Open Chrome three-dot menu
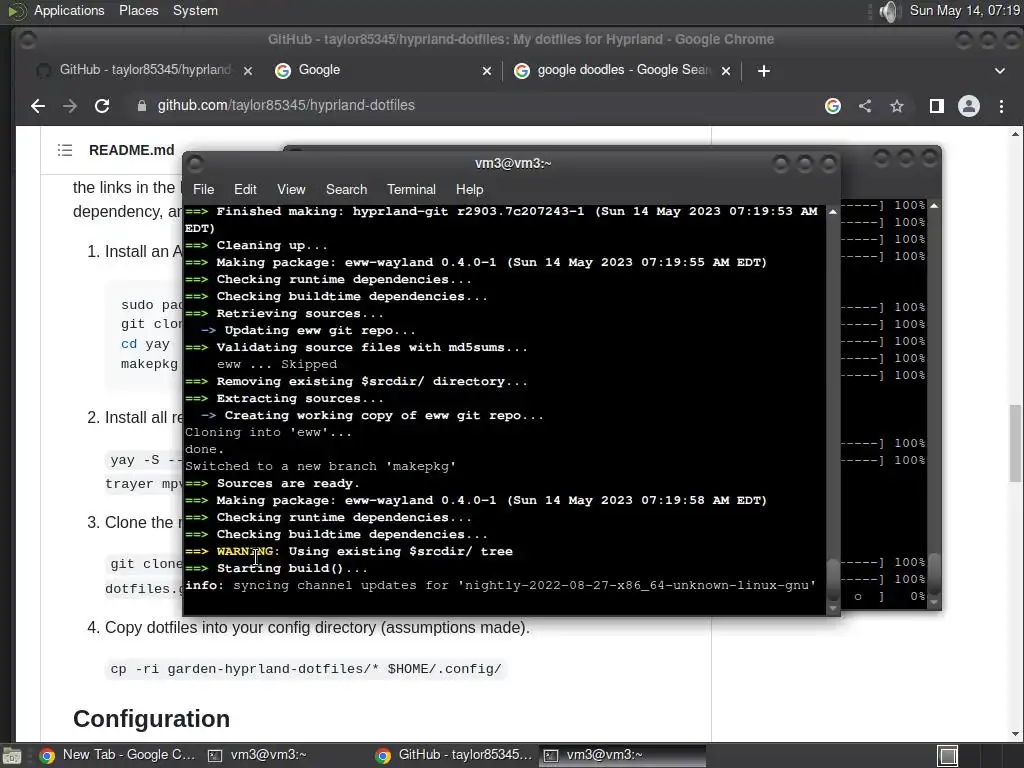 (1001, 106)
